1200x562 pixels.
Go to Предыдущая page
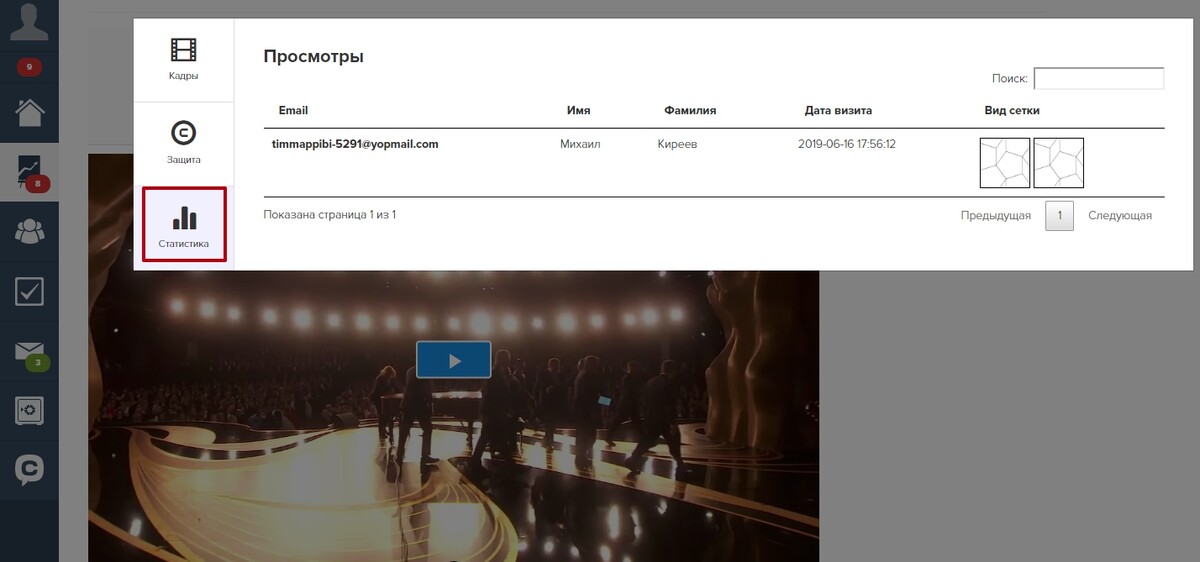click(996, 215)
